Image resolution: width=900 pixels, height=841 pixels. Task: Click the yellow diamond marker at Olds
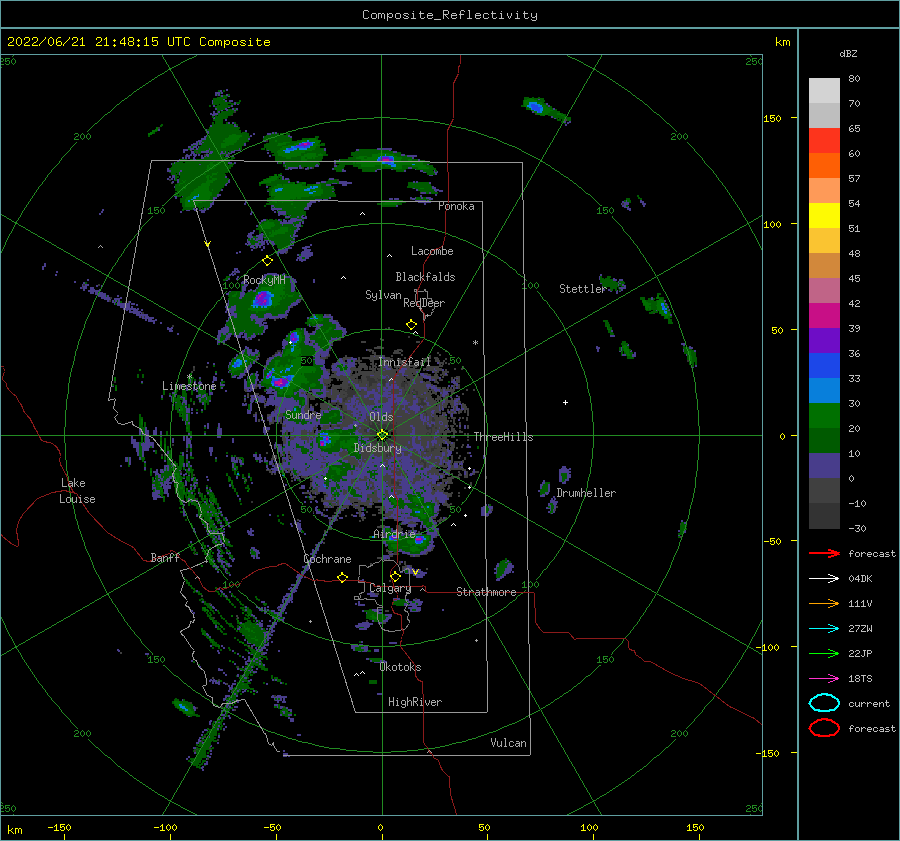382,435
